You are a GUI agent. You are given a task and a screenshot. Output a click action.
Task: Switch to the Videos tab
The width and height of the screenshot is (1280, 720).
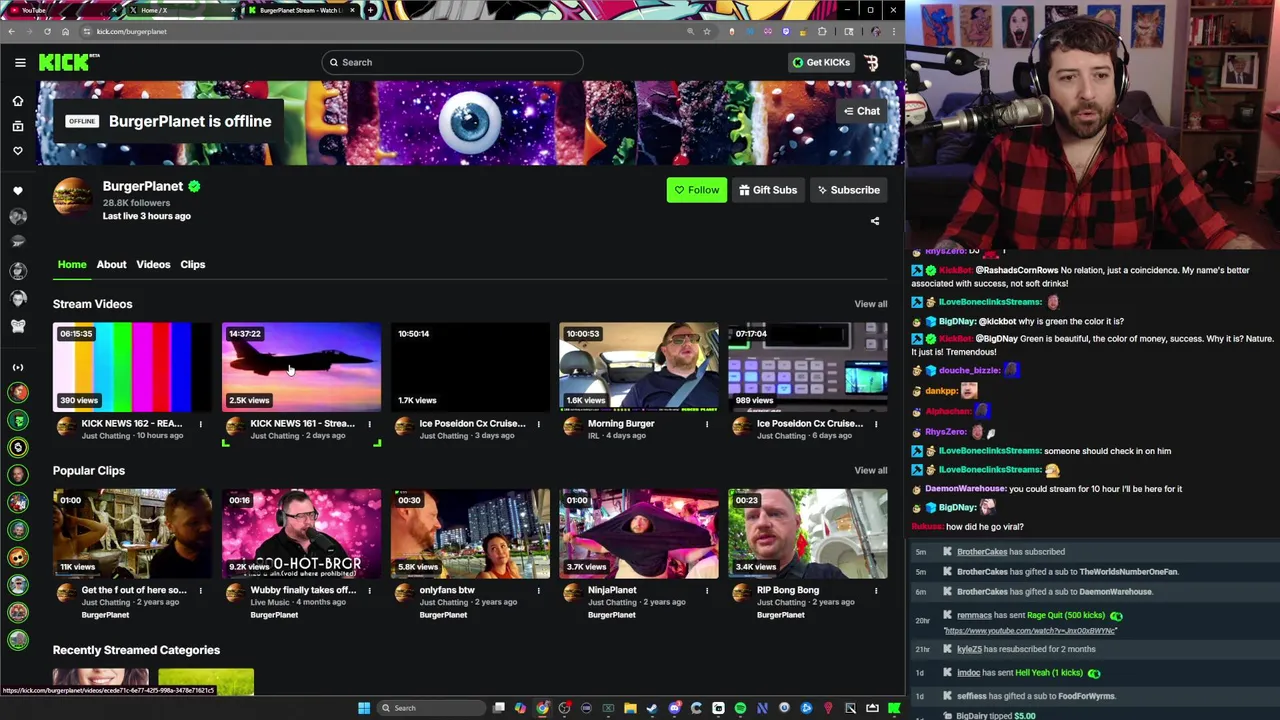coord(153,265)
